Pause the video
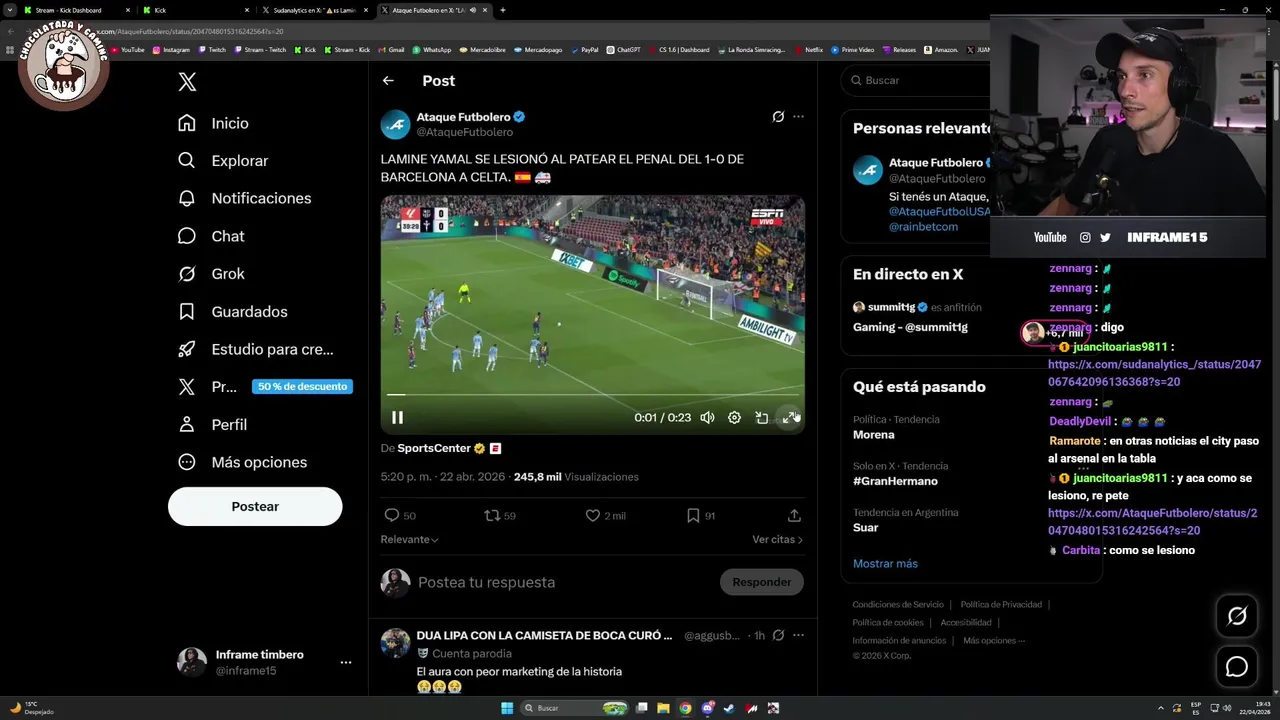This screenshot has height=720, width=1280. coord(397,417)
